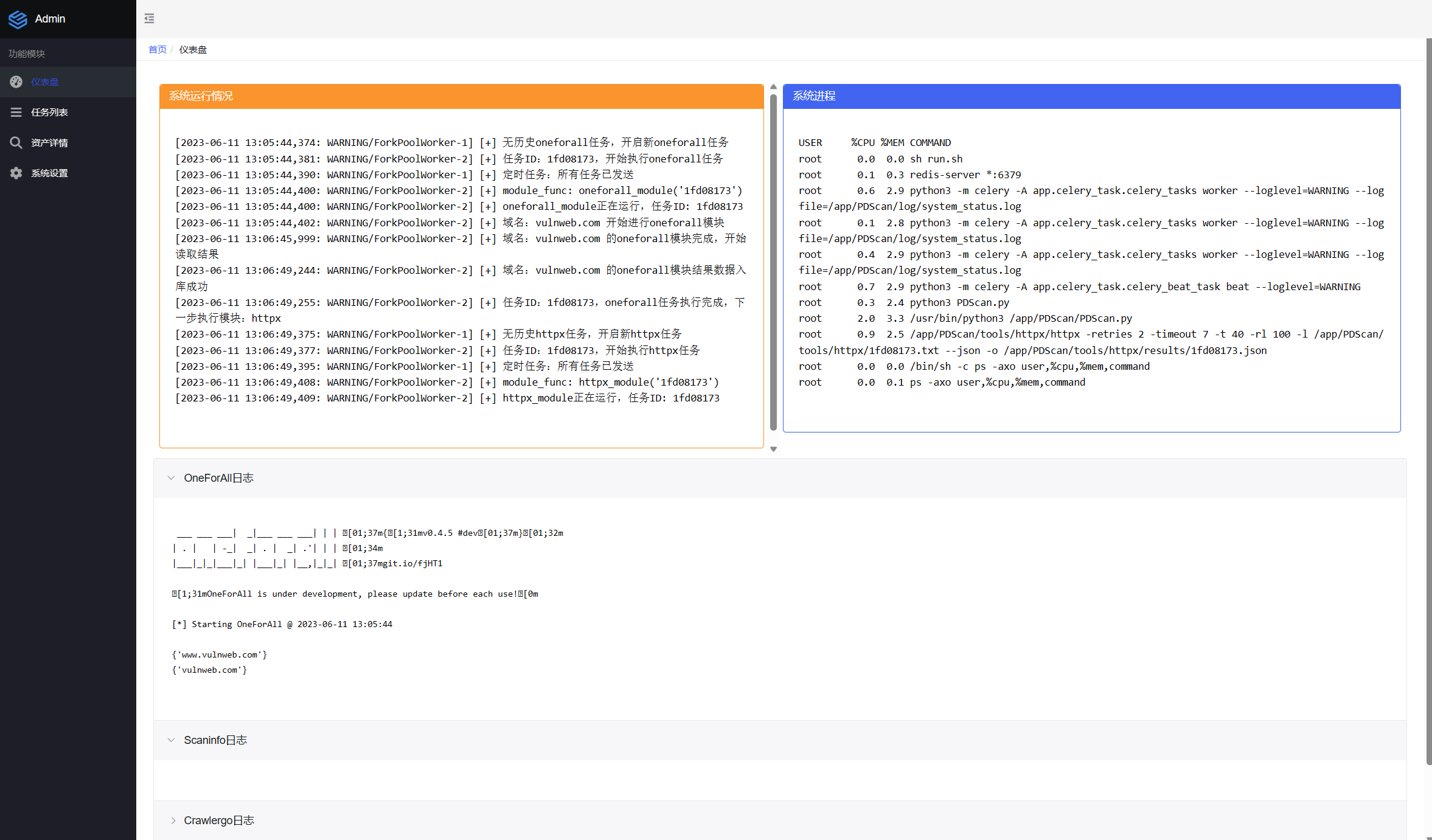
Task: Select process row /bin/sh -c ps
Action: [x=975, y=366]
